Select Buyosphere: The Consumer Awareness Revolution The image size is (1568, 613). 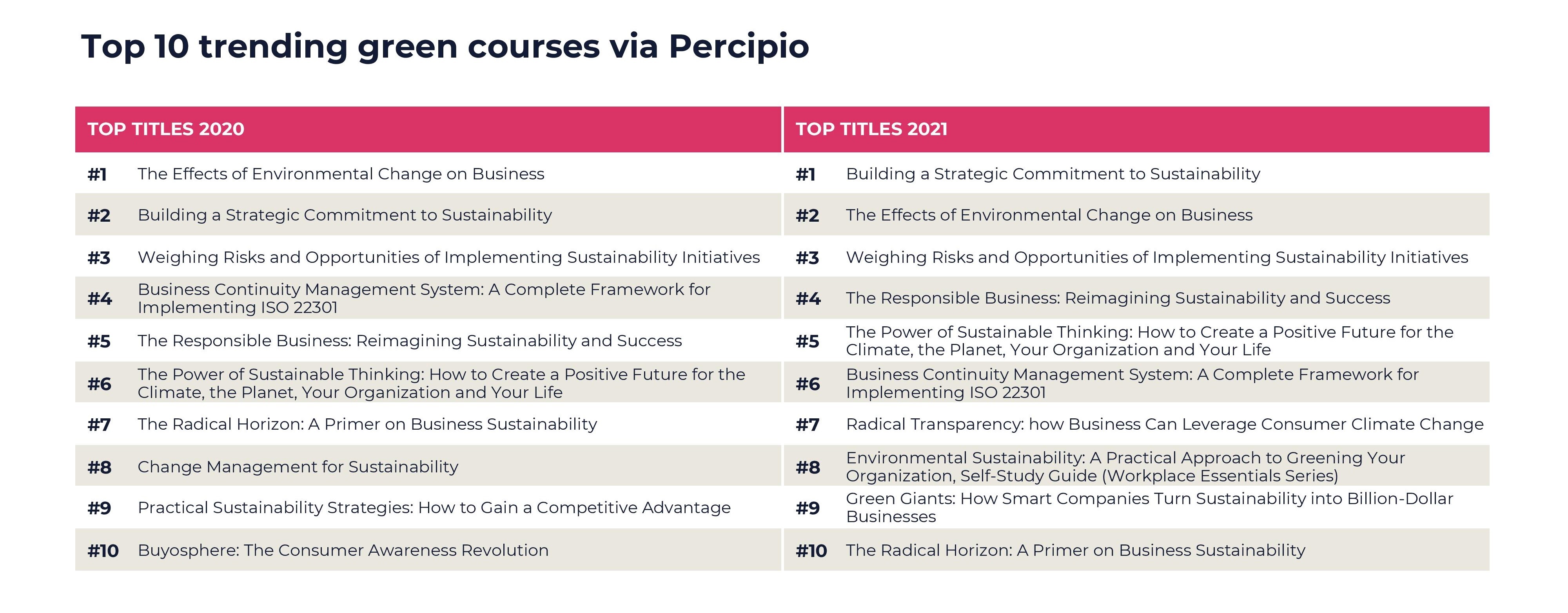click(343, 550)
